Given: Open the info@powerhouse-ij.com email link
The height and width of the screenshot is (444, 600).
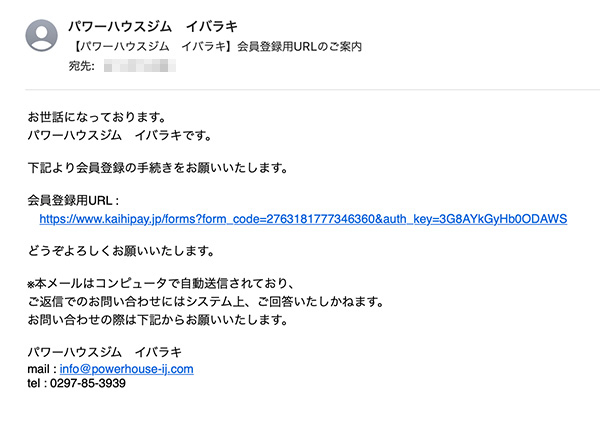Looking at the screenshot, I should pos(126,369).
